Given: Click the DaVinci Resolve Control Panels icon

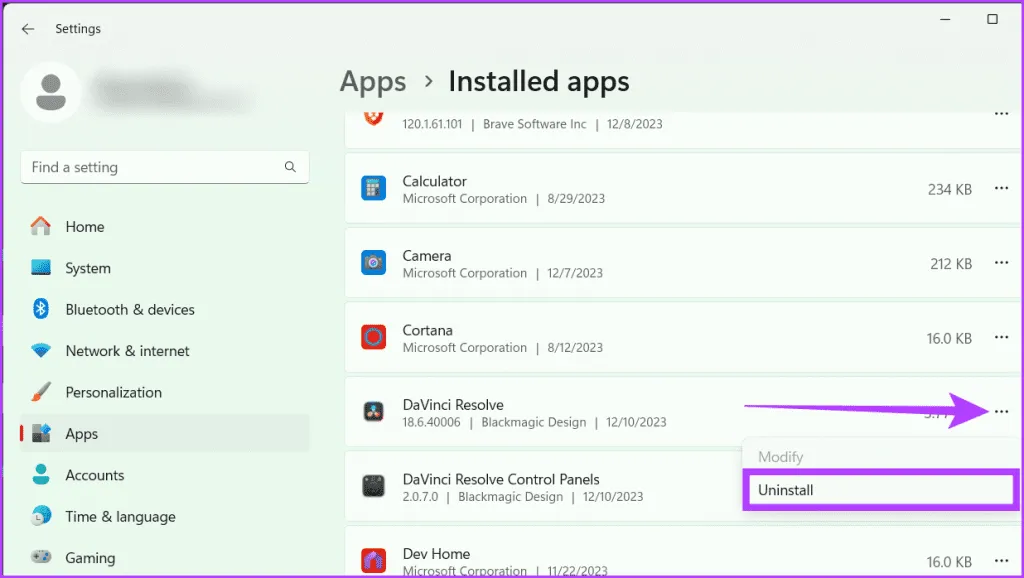Looking at the screenshot, I should pyautogui.click(x=373, y=487).
